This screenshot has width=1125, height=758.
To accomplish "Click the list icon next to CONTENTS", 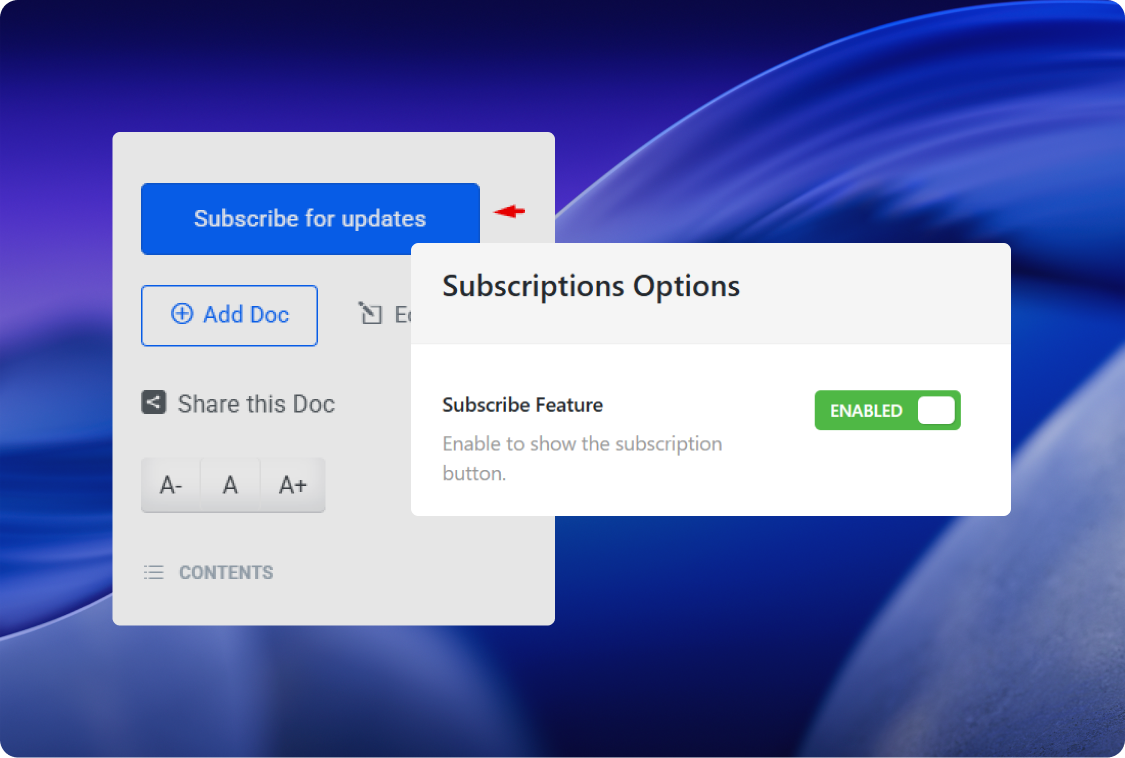I will click(x=153, y=572).
